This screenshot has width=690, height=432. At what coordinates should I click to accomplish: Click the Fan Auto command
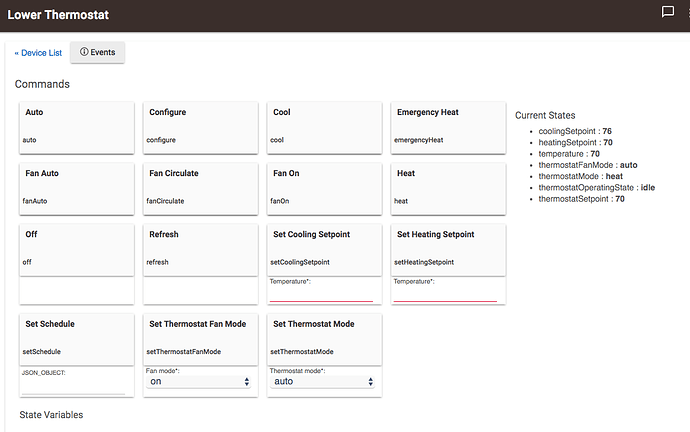pyautogui.click(x=77, y=186)
